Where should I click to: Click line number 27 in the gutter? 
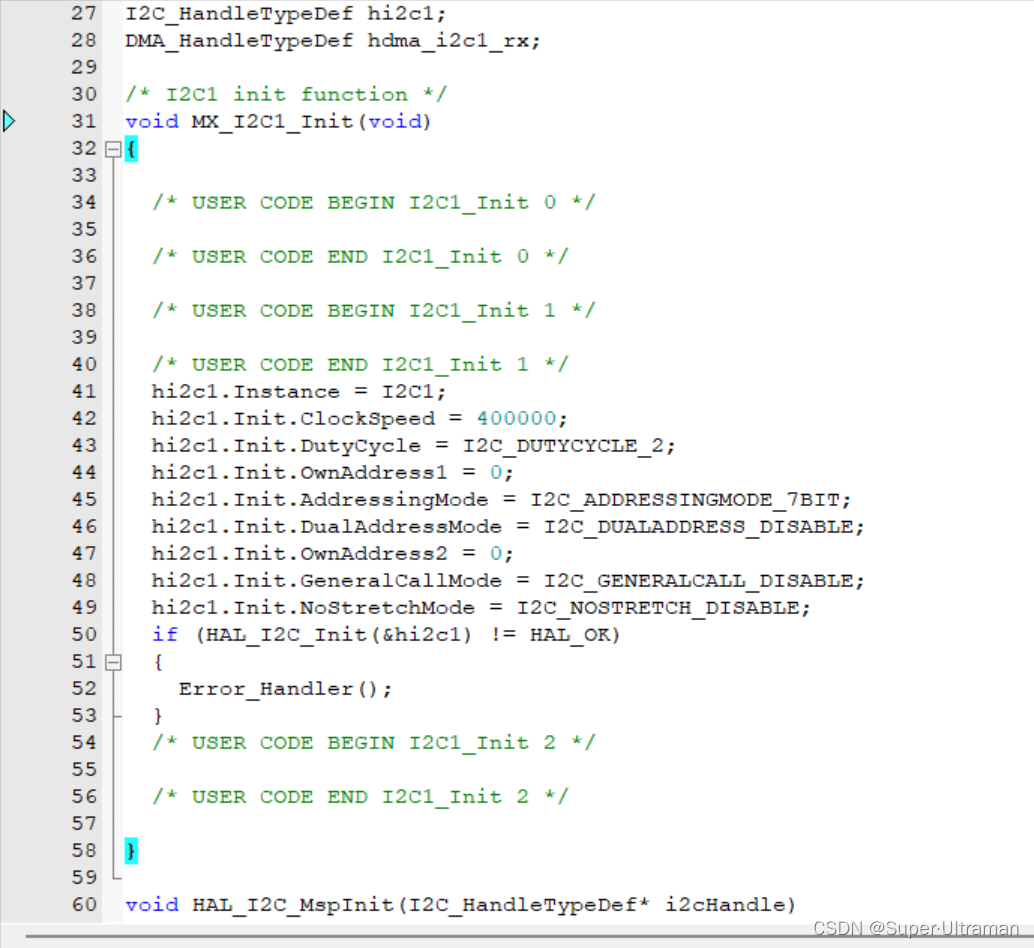click(x=82, y=13)
